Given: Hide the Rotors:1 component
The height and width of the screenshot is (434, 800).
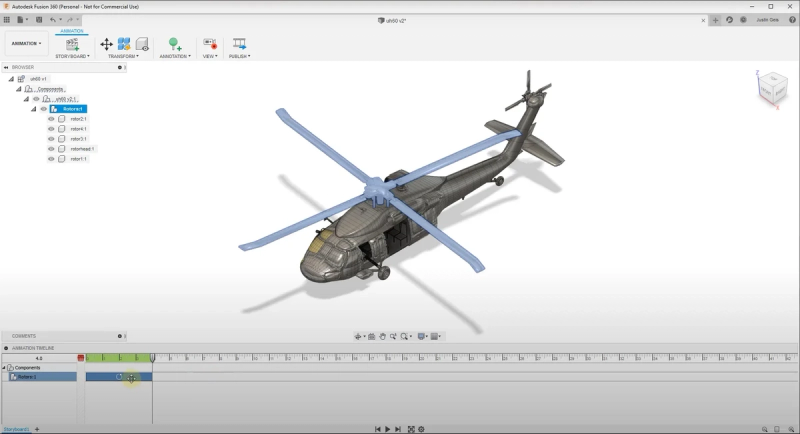Looking at the screenshot, I should 44,109.
